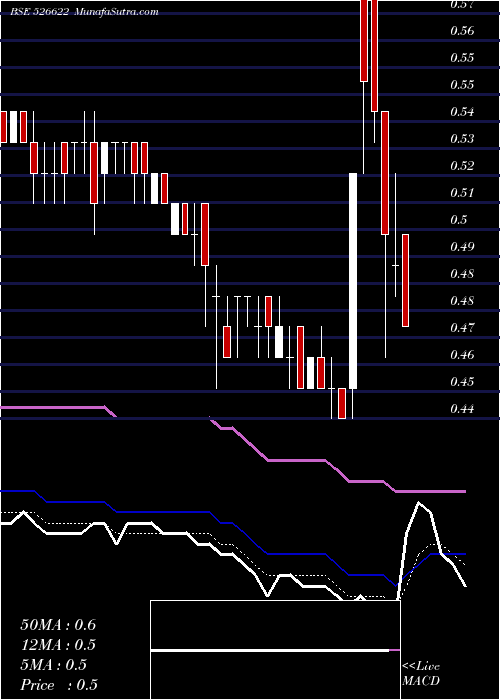Image resolution: width=500 pixels, height=700 pixels.
Task: Select the 0.53 price axis label
Action: tap(462, 139)
